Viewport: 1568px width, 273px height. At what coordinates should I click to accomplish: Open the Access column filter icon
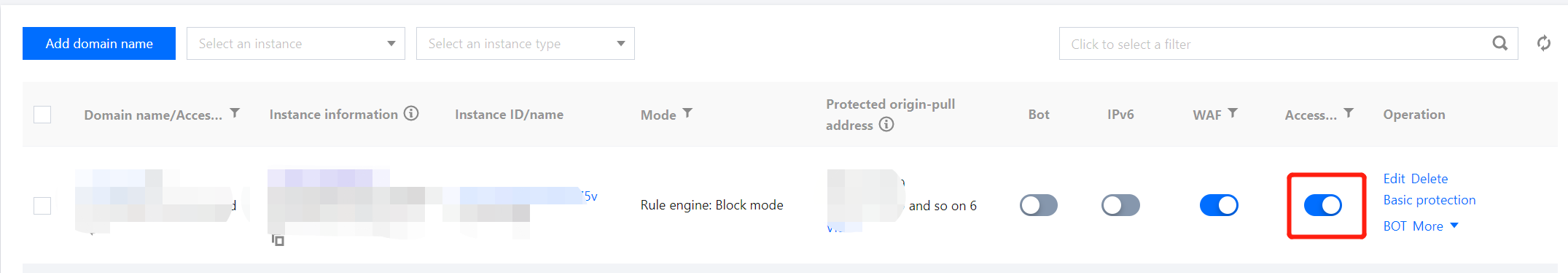click(x=1349, y=113)
